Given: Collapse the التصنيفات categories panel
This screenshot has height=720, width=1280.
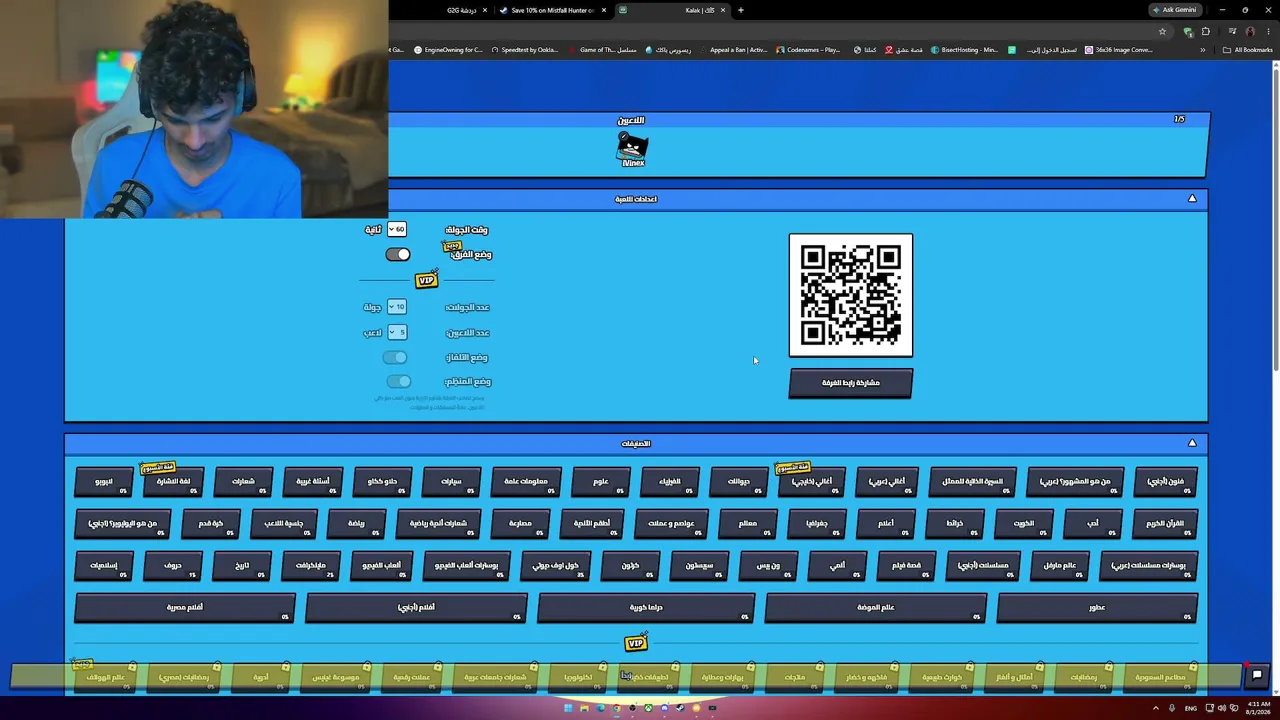Looking at the screenshot, I should pyautogui.click(x=1192, y=443).
